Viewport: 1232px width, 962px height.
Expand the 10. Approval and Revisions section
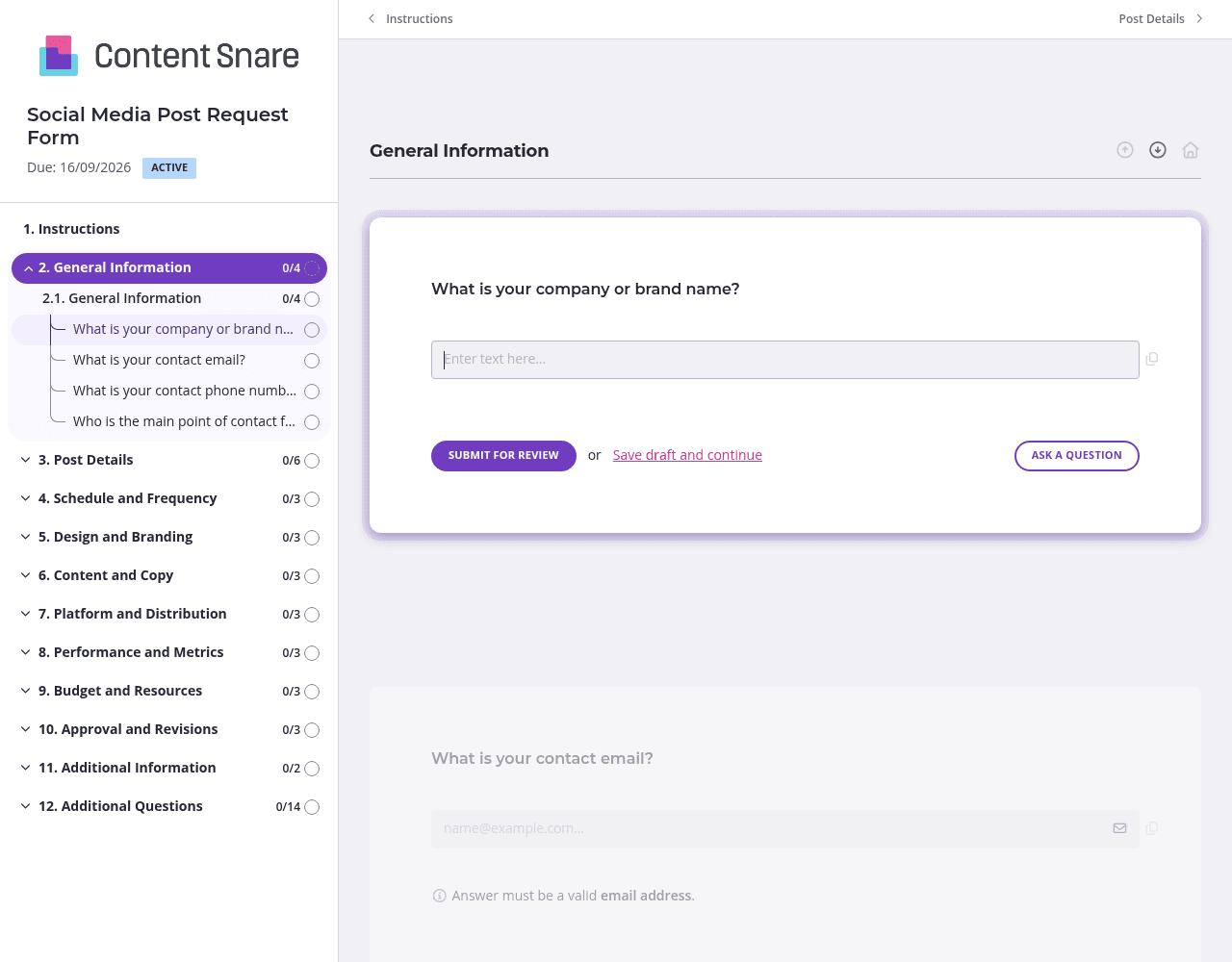(26, 729)
